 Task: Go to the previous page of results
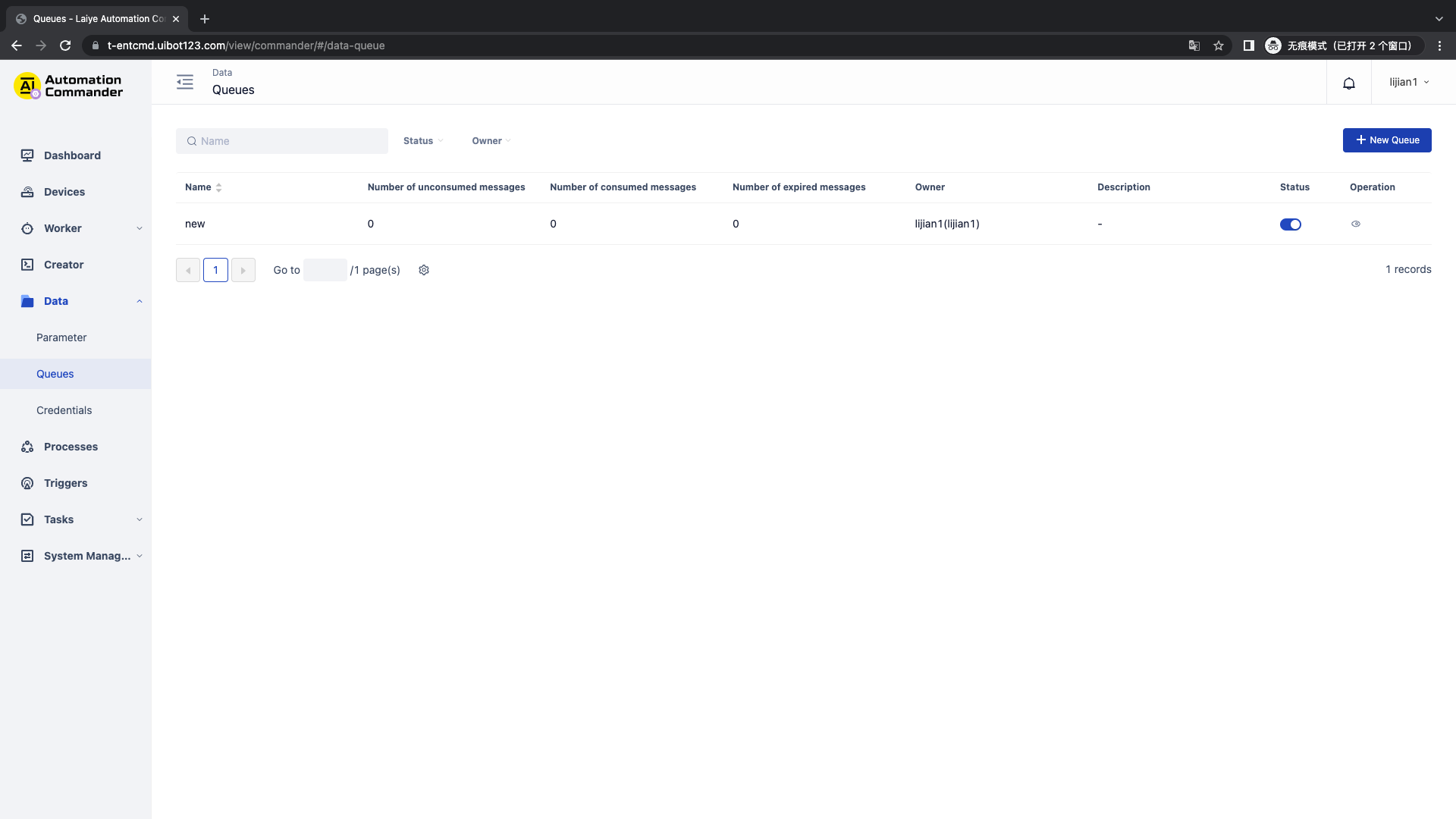click(x=188, y=270)
